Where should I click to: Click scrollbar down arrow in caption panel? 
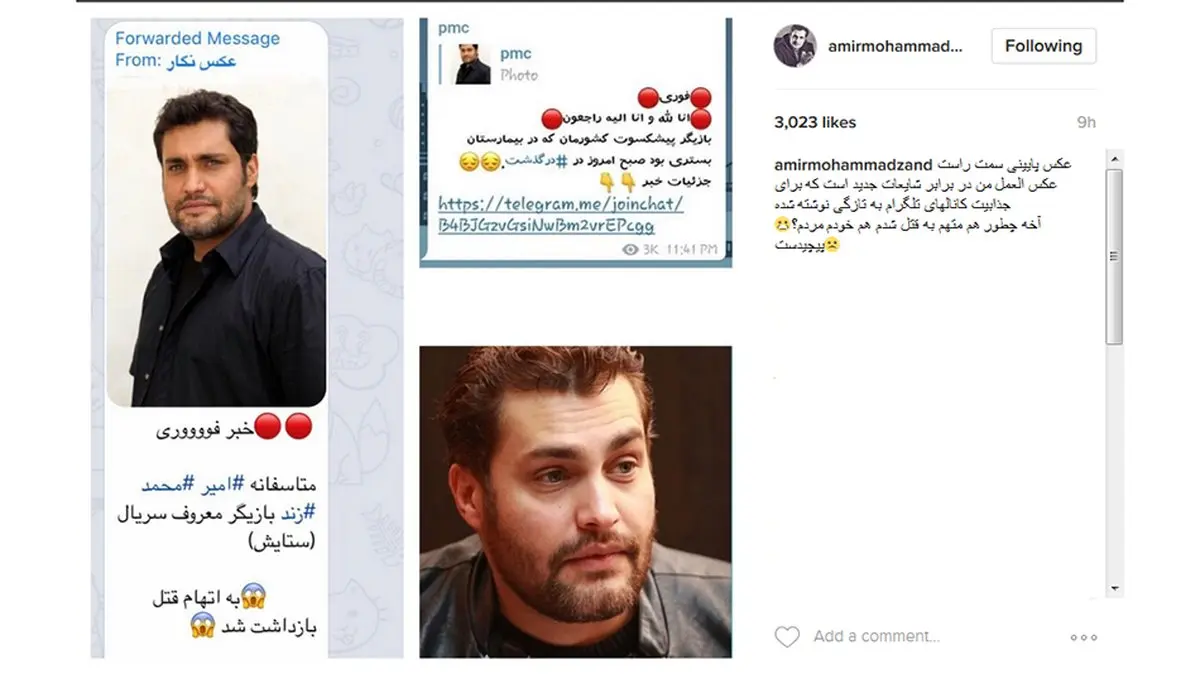1115,588
